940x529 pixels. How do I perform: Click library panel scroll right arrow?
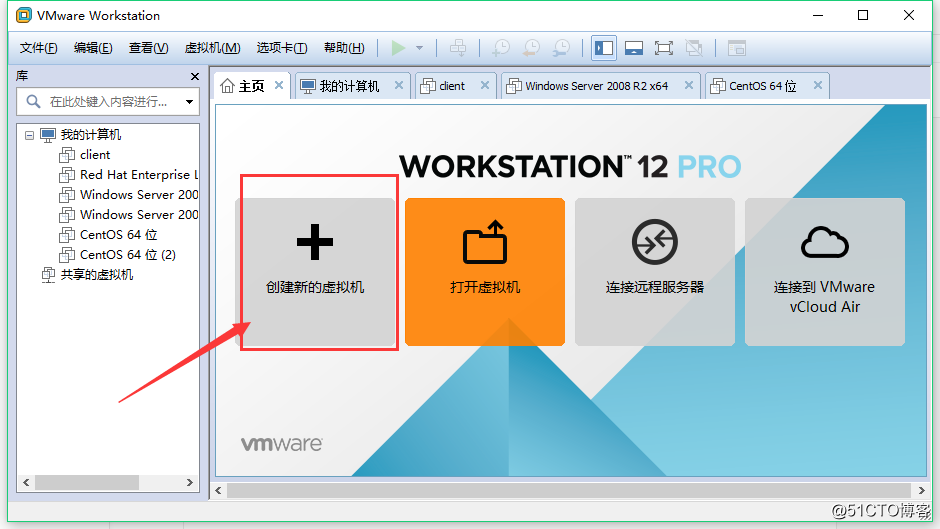[x=190, y=482]
